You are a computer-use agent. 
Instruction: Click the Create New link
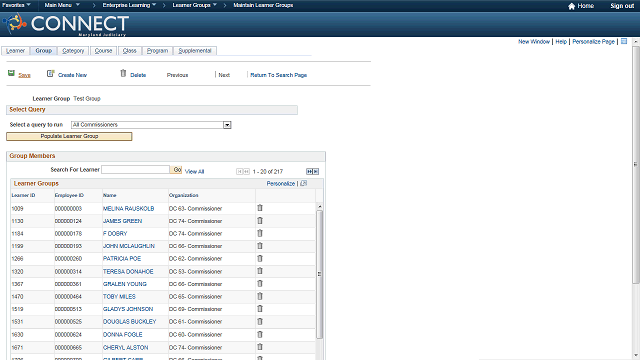(72, 75)
